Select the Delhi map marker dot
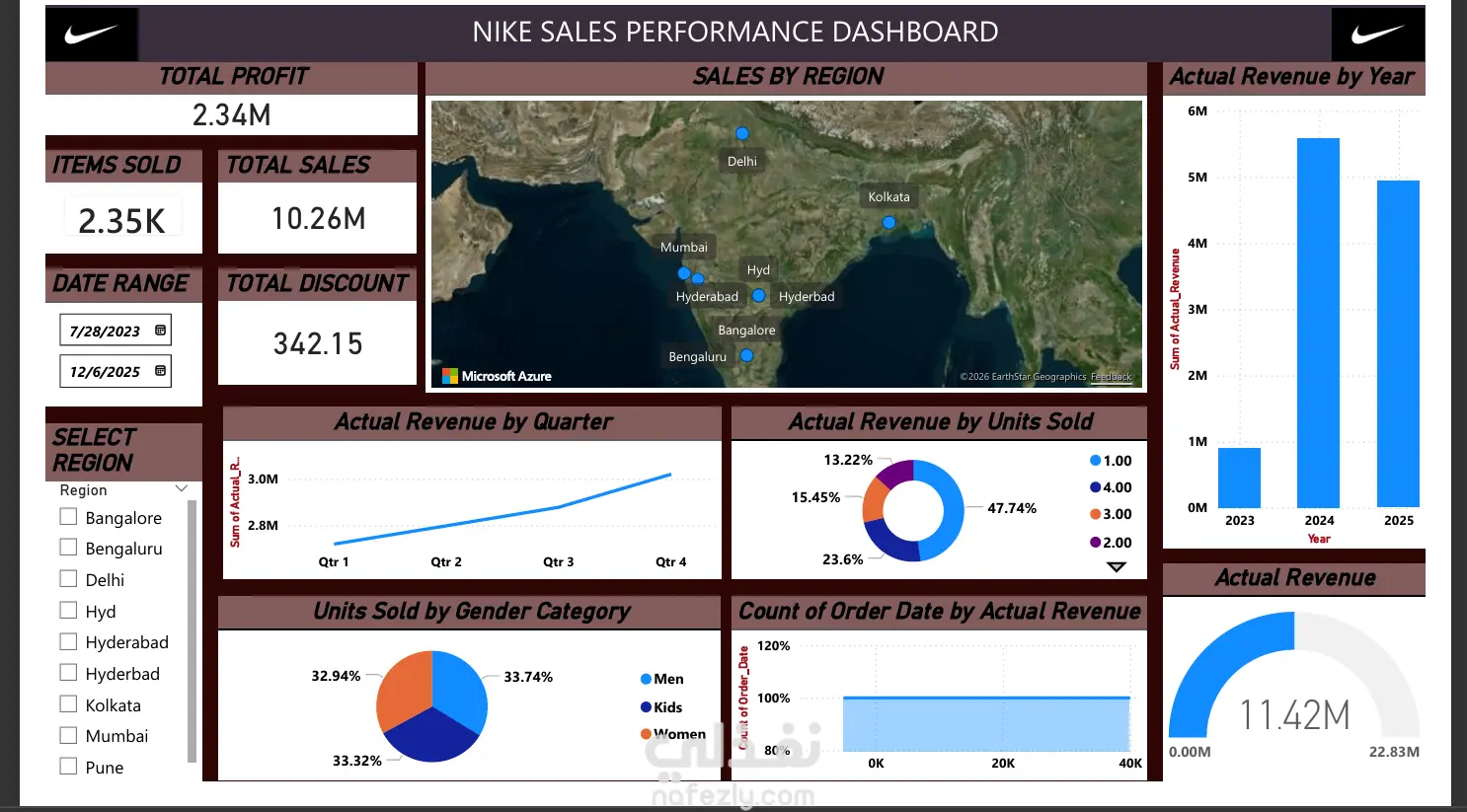1467x812 pixels. click(x=742, y=133)
